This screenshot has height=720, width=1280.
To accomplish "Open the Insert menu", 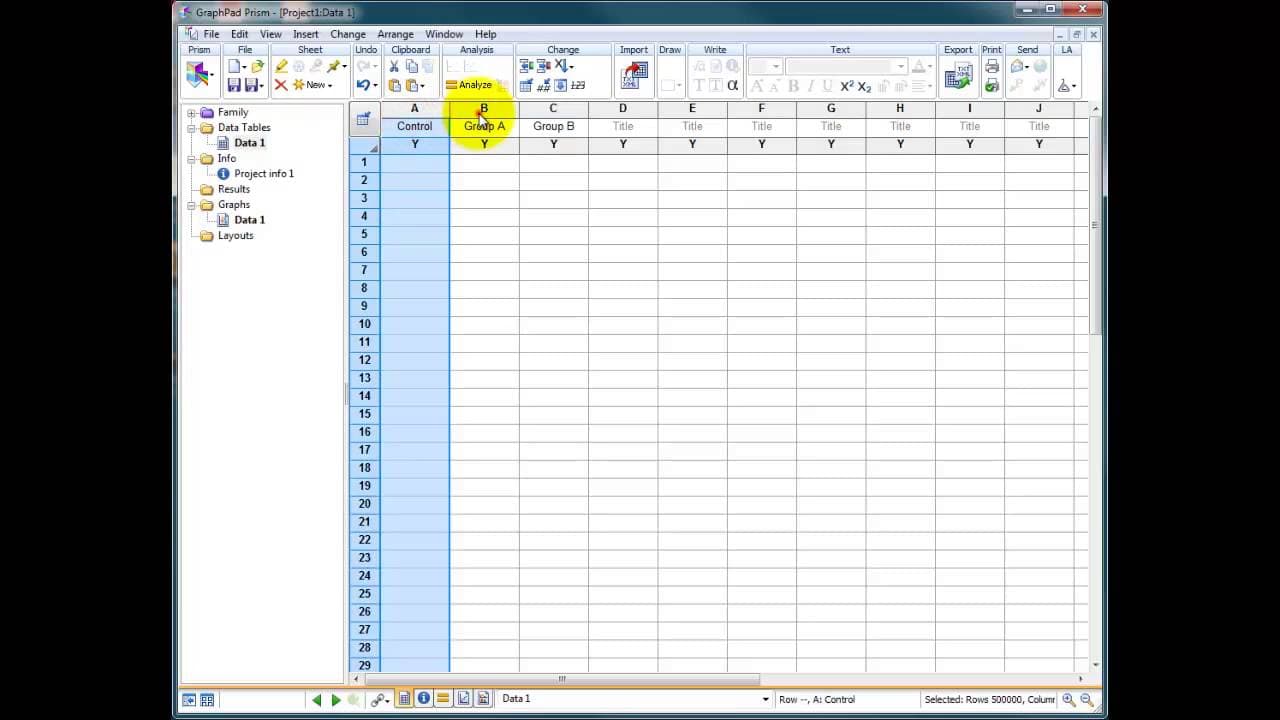I will [x=306, y=34].
